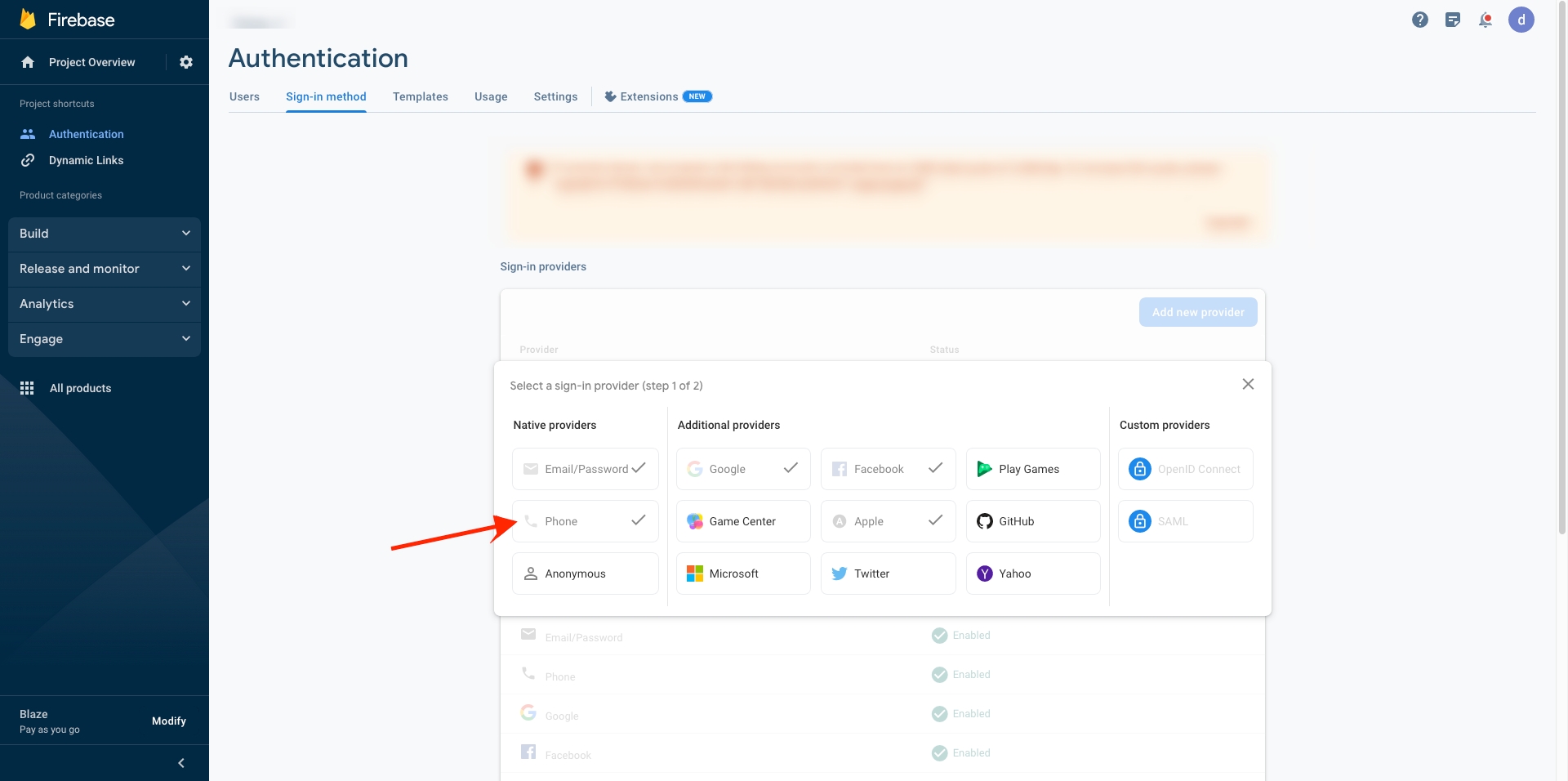Expand the Release and monitor section
The width and height of the screenshot is (1568, 781).
pos(105,269)
